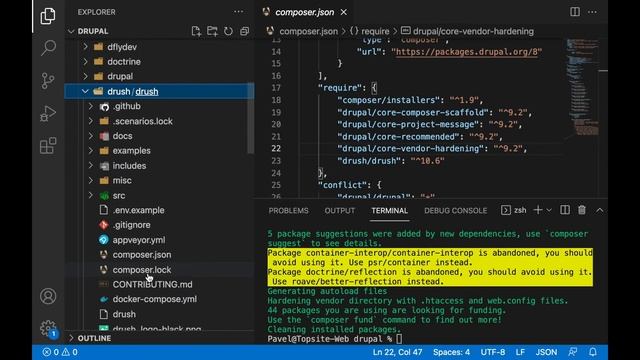
Task: Click the packages.drupal.org URL link
Action: click(467, 52)
